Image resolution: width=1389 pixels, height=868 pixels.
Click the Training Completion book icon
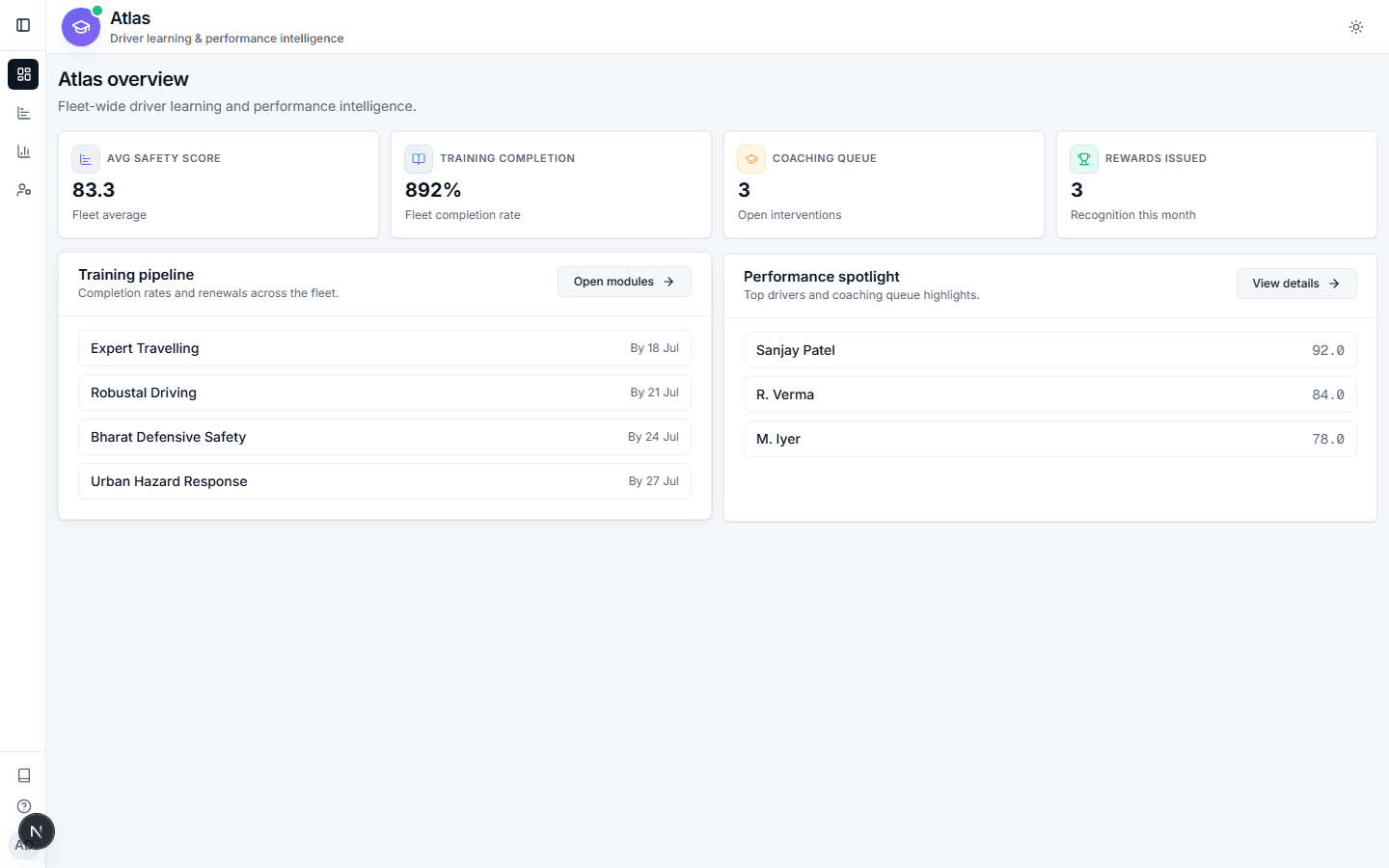pyautogui.click(x=419, y=159)
